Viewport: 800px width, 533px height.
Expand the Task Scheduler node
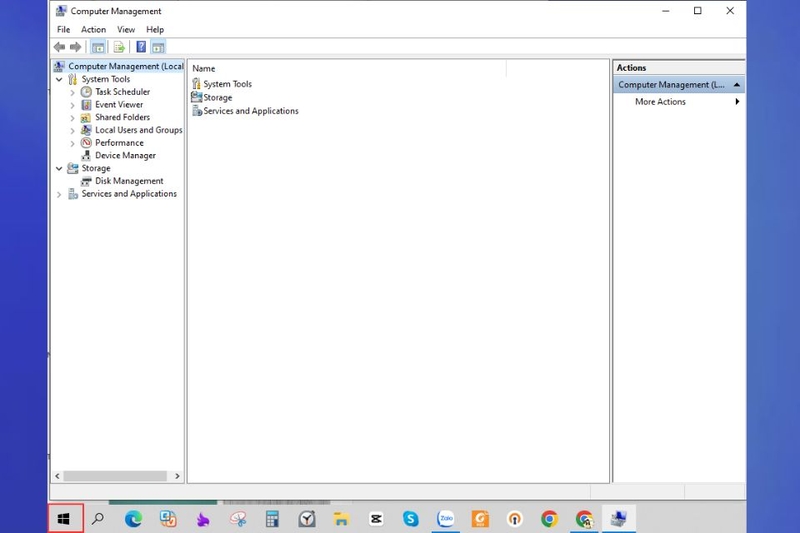[x=72, y=92]
